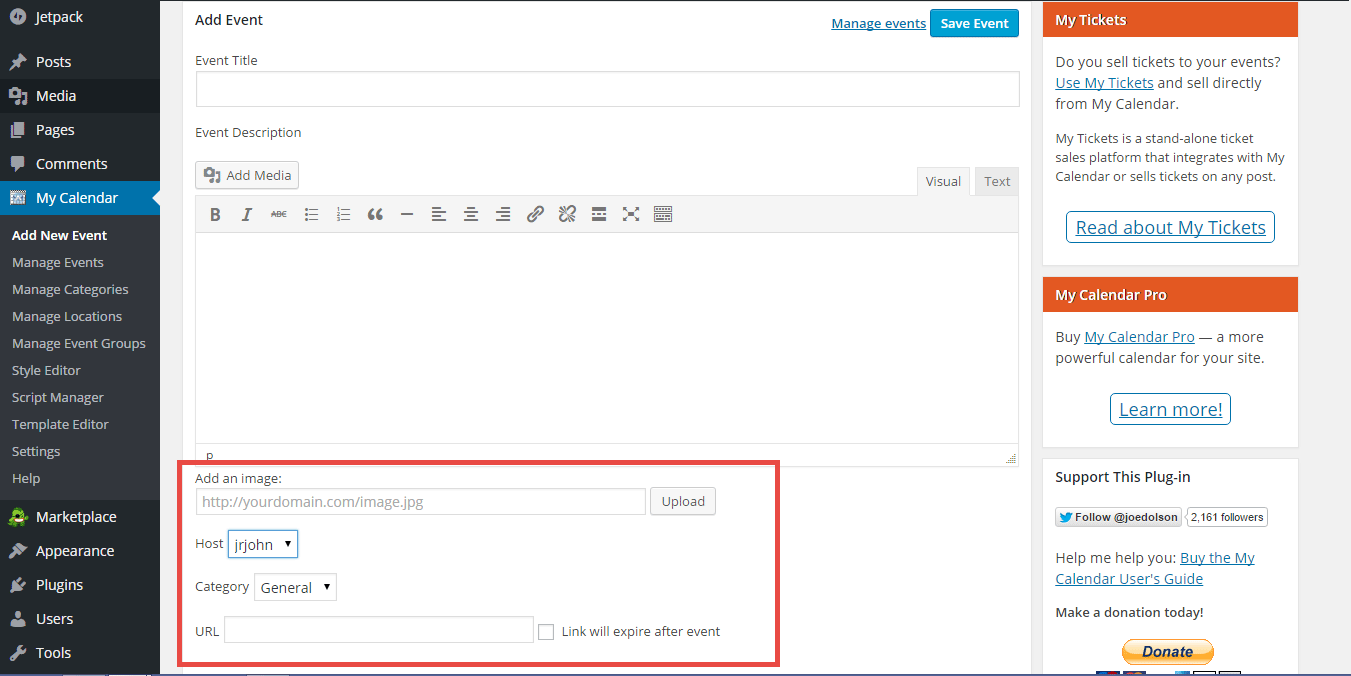Align text left in editor
This screenshot has height=676, width=1351.
pyautogui.click(x=439, y=214)
